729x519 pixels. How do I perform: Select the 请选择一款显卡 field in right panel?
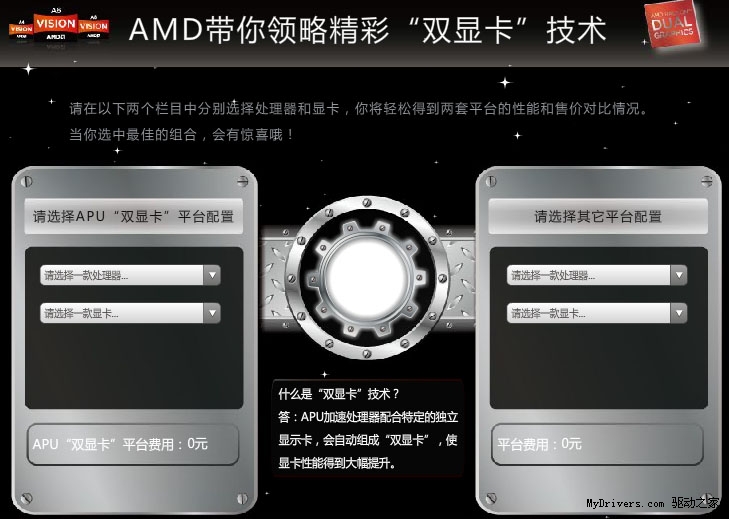pos(597,313)
